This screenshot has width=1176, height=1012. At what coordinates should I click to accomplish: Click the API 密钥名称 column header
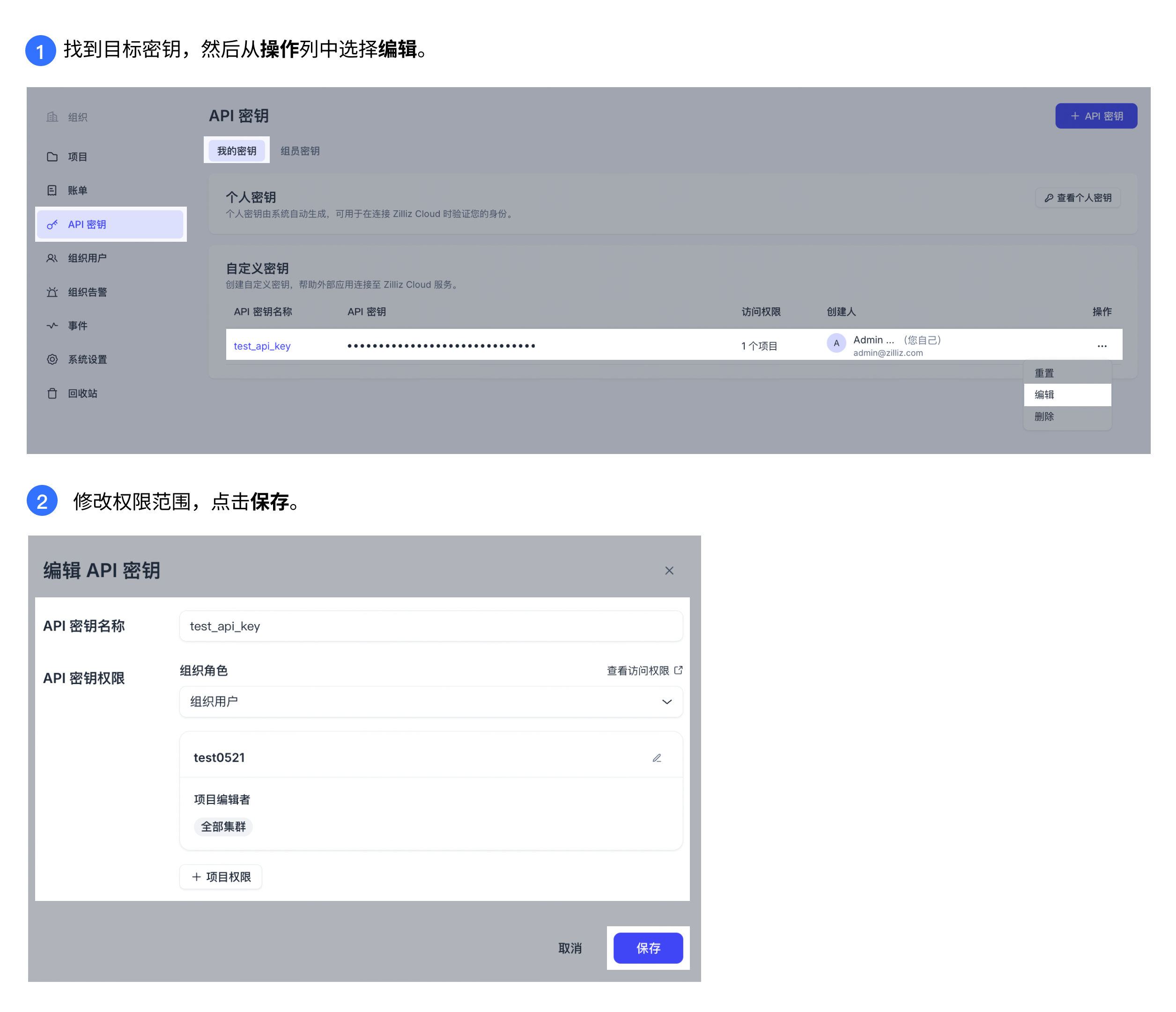[263, 312]
